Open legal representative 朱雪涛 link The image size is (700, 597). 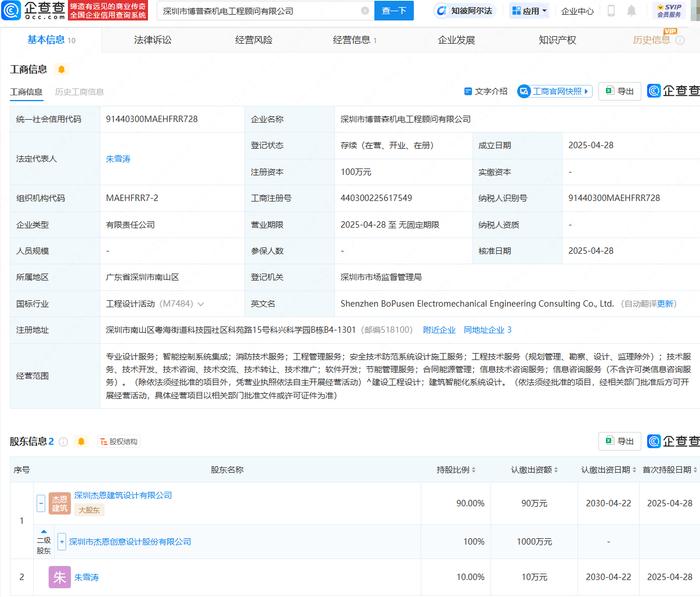118,159
